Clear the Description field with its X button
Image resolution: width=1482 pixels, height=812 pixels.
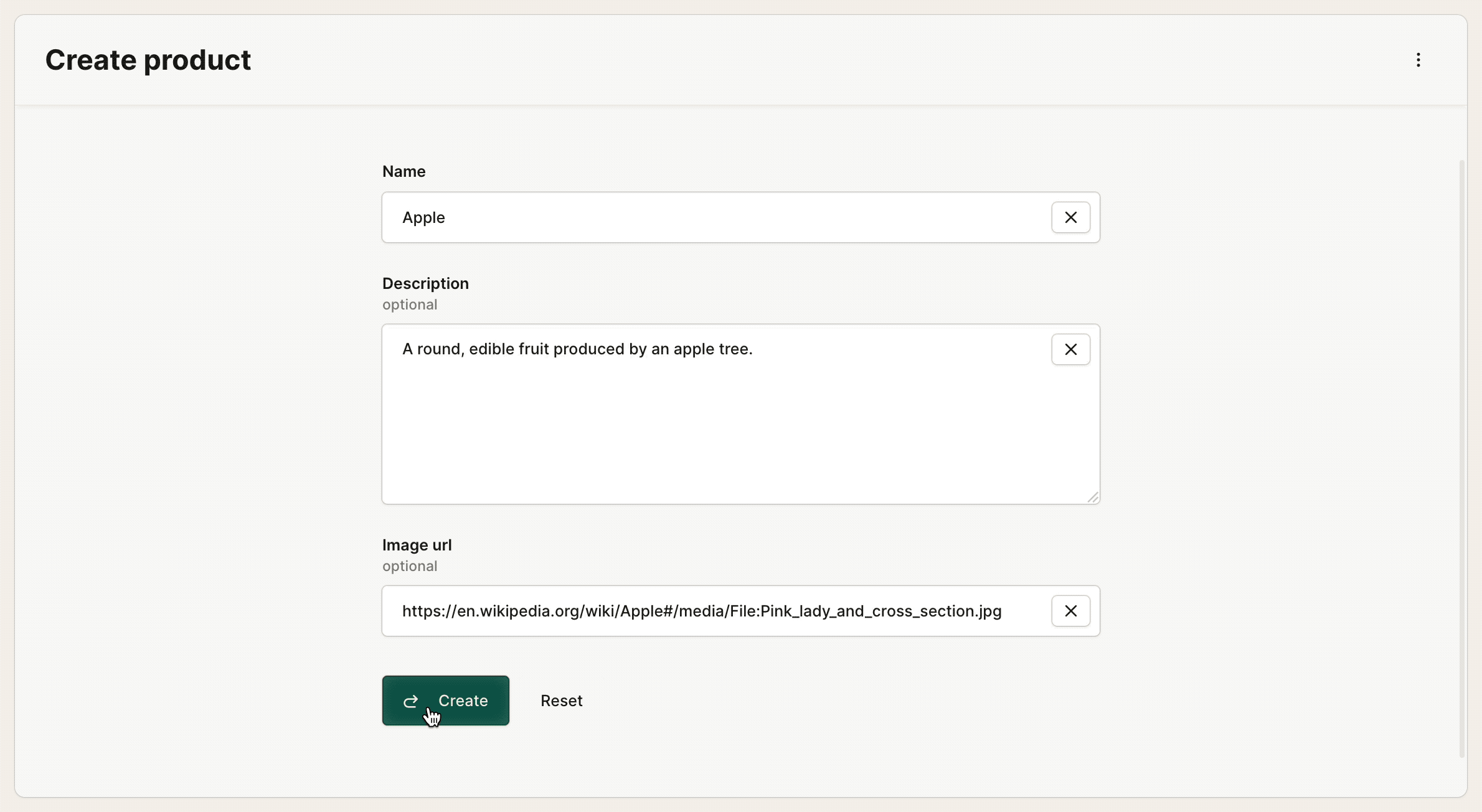point(1070,349)
